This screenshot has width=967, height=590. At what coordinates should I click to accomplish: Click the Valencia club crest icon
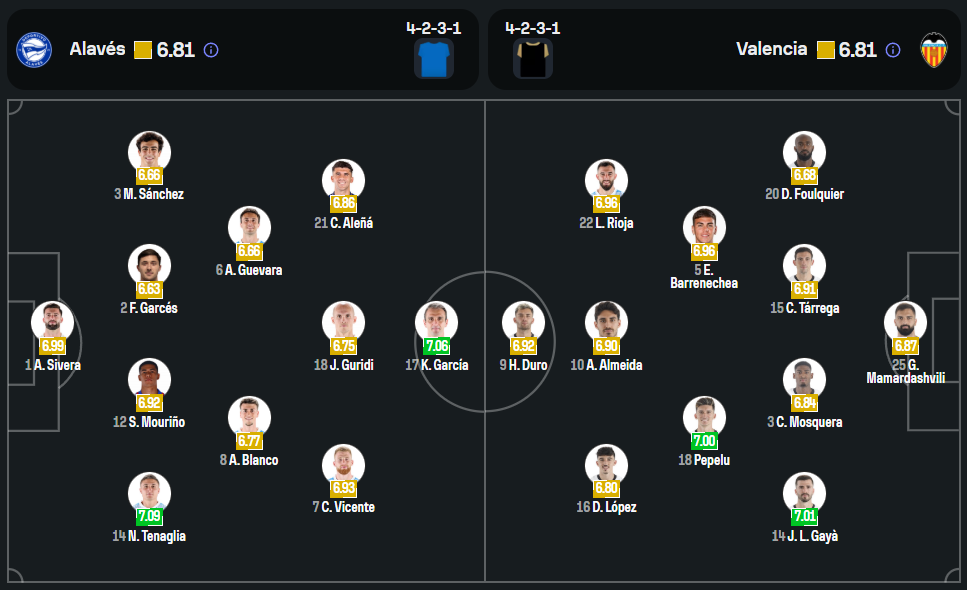[933, 50]
